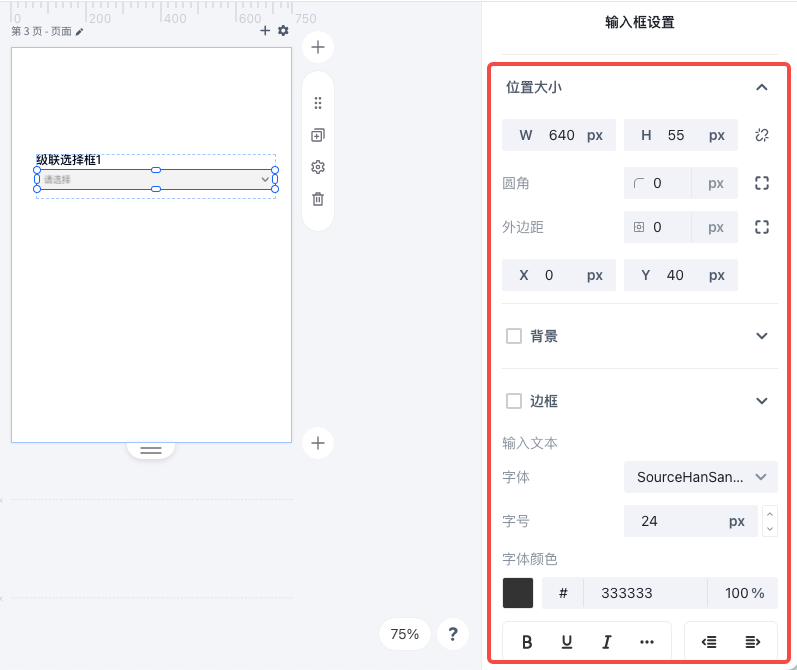
Task: Click the 第 3 页 - 页面 page title
Action: pyautogui.click(x=41, y=32)
